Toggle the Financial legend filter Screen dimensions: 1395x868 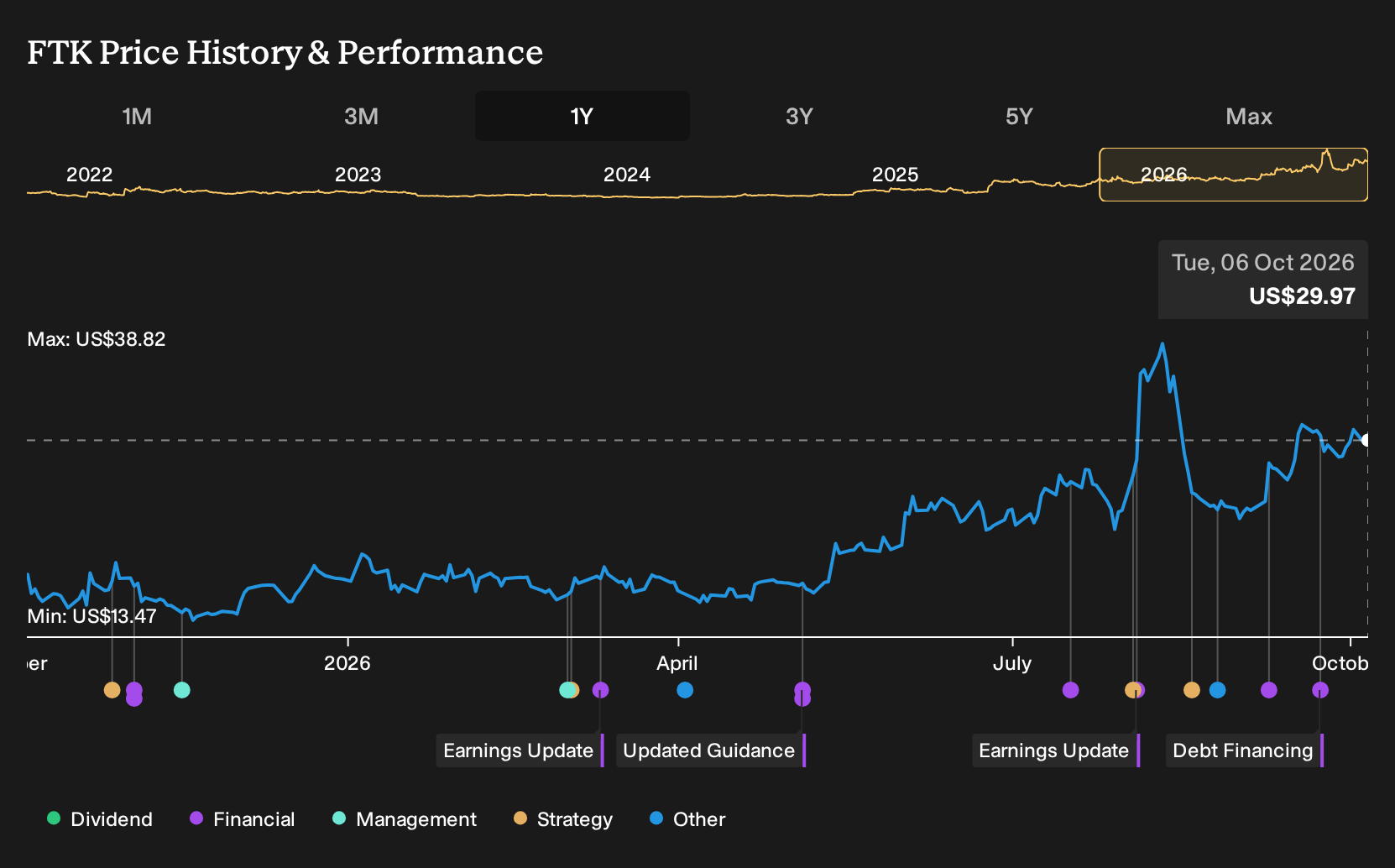pyautogui.click(x=242, y=819)
